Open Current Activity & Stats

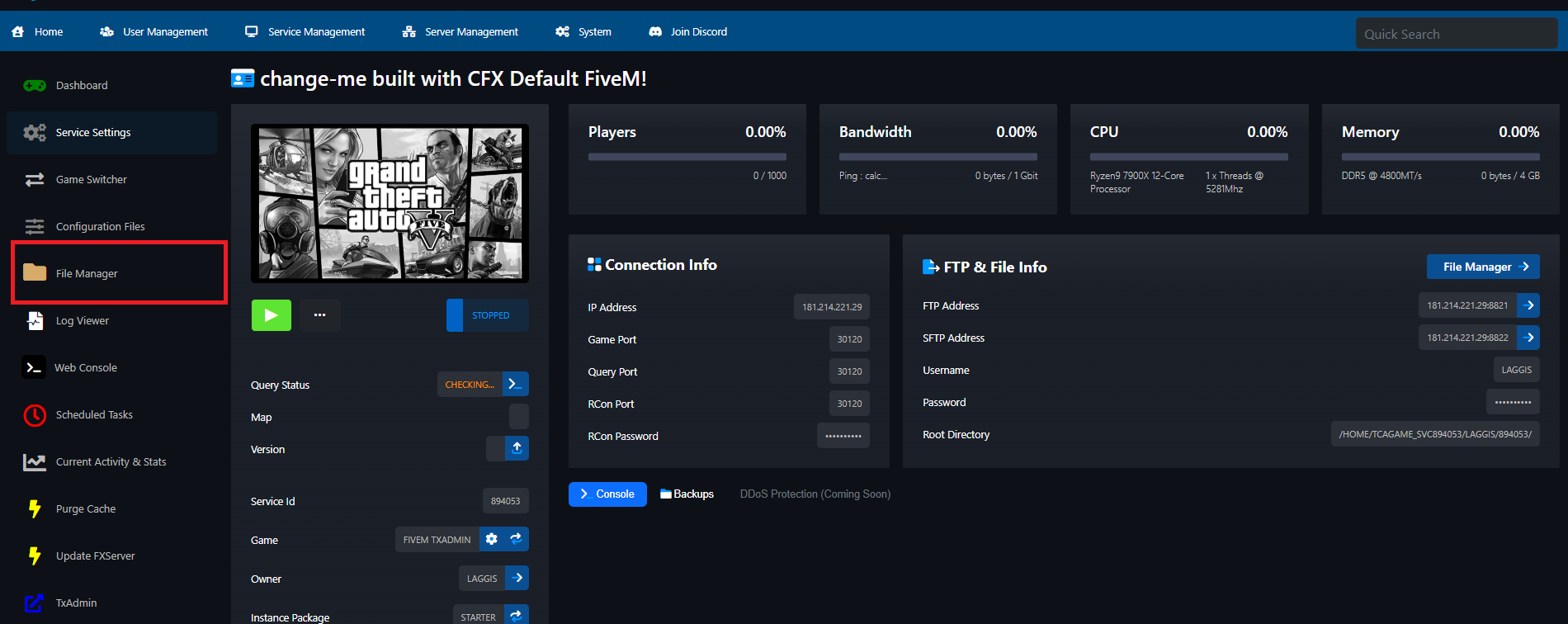111,461
